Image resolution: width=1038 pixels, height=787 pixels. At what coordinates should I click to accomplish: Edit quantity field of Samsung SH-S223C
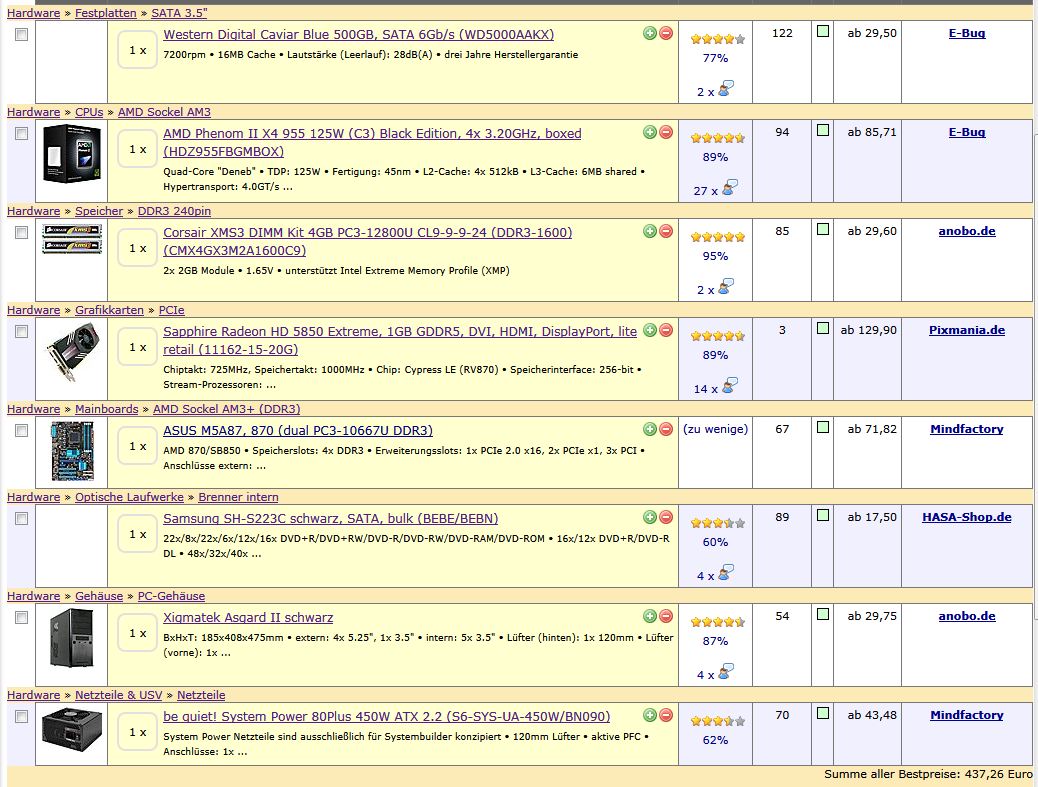coord(138,534)
